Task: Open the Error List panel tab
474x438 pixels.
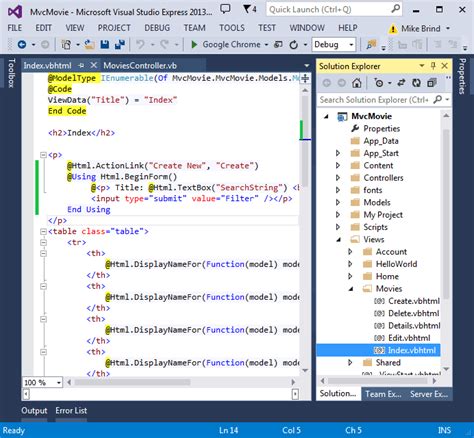Action: pos(71,411)
